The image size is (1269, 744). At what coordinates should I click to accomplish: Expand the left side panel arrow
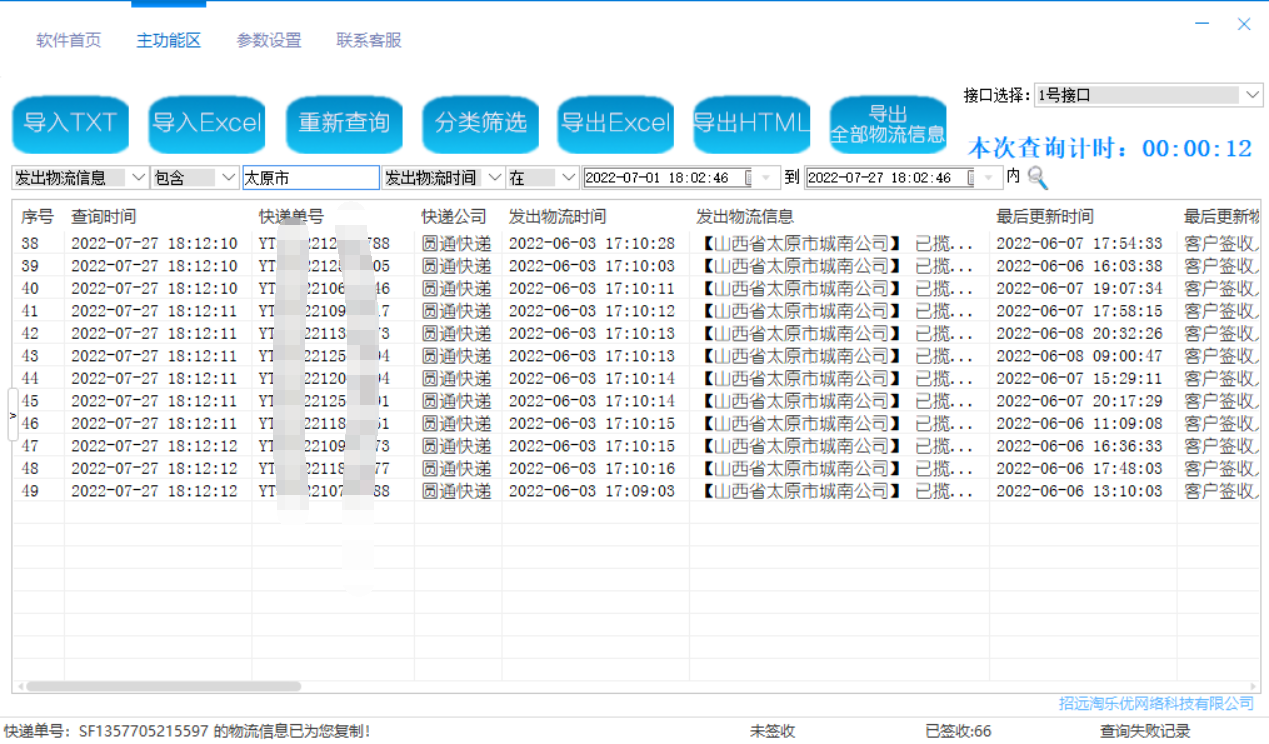(12, 415)
